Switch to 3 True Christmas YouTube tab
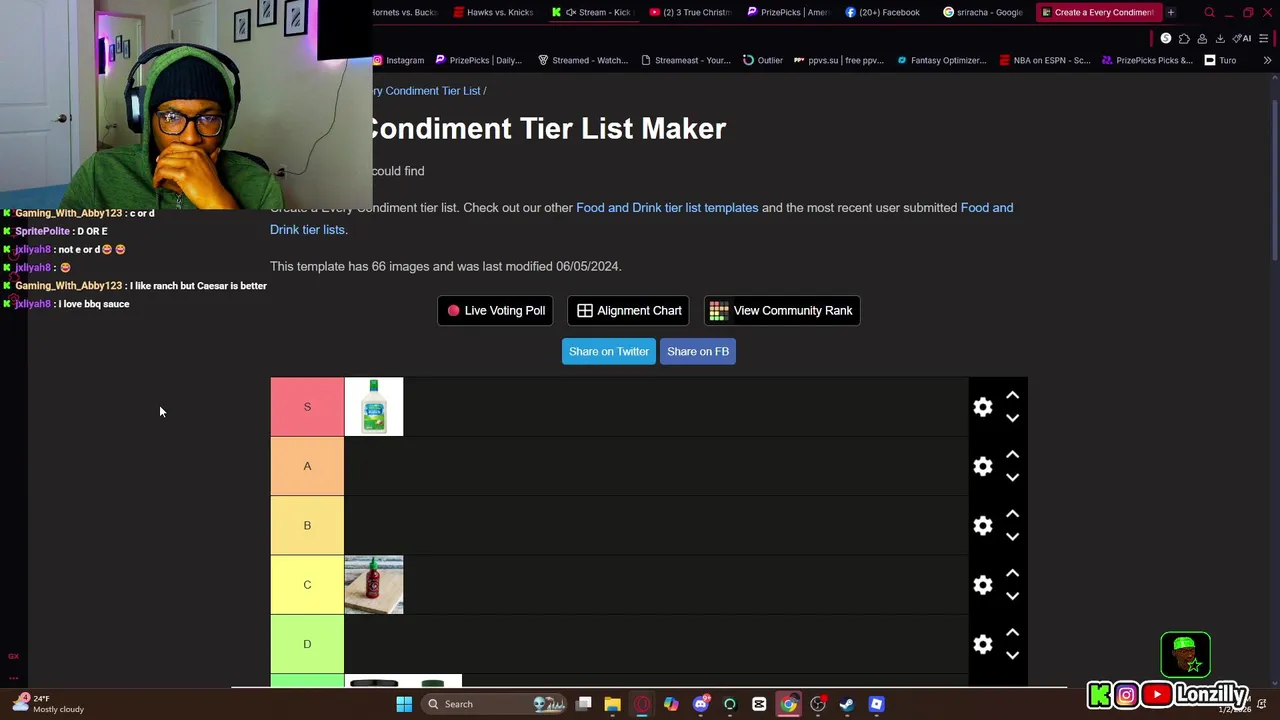The height and width of the screenshot is (720, 1280). pos(690,12)
